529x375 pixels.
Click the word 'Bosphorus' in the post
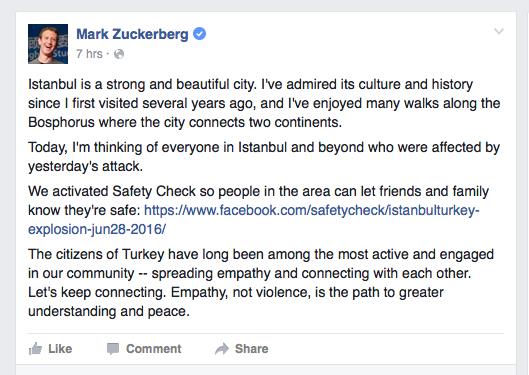[61, 122]
